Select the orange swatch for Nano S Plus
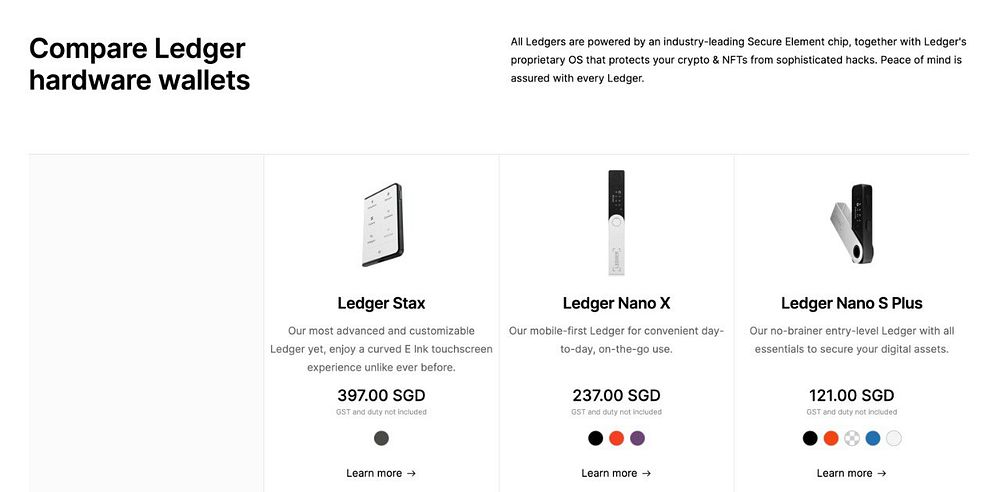1000x492 pixels. 830,438
